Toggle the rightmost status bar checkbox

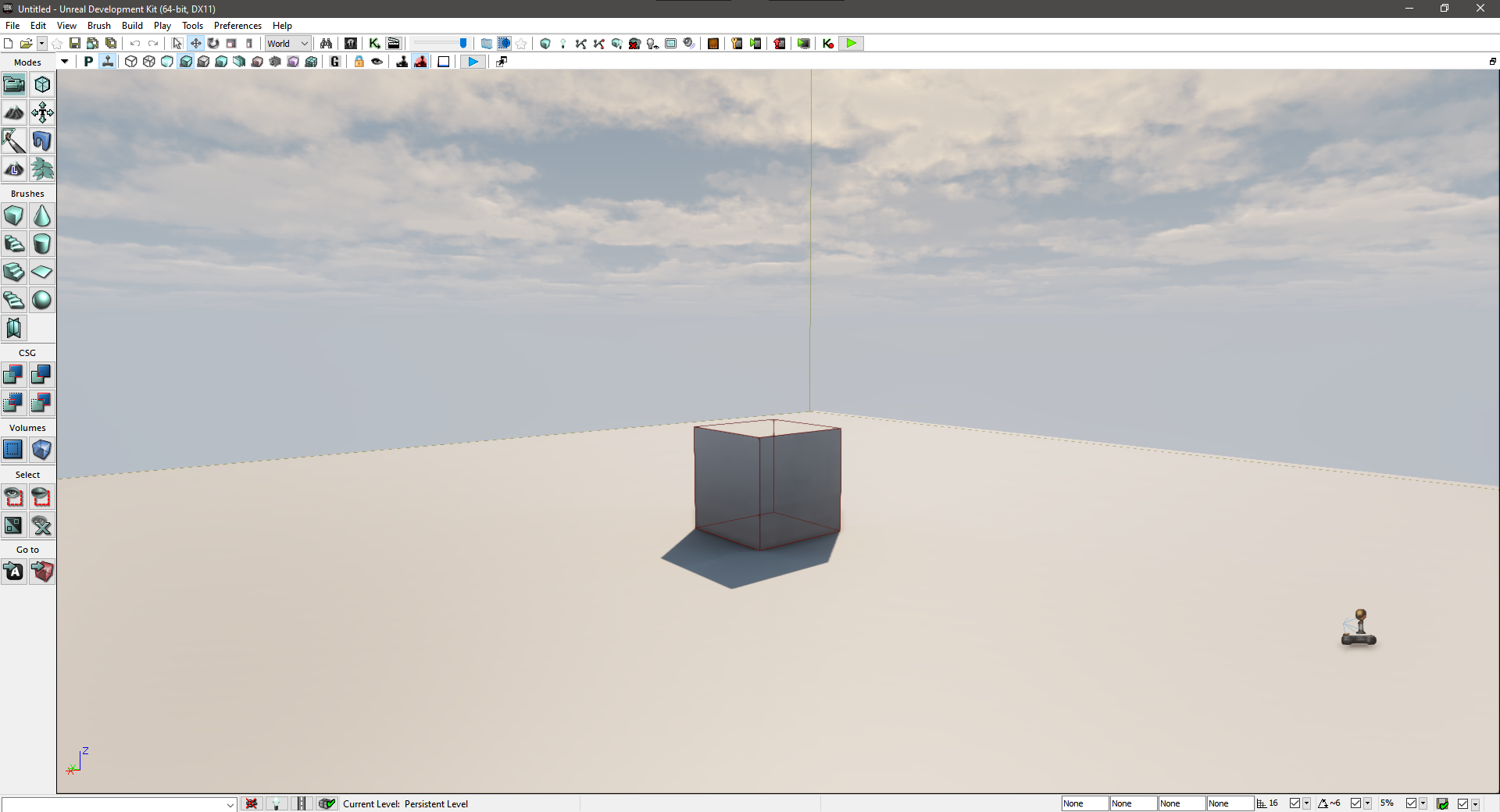click(1462, 803)
